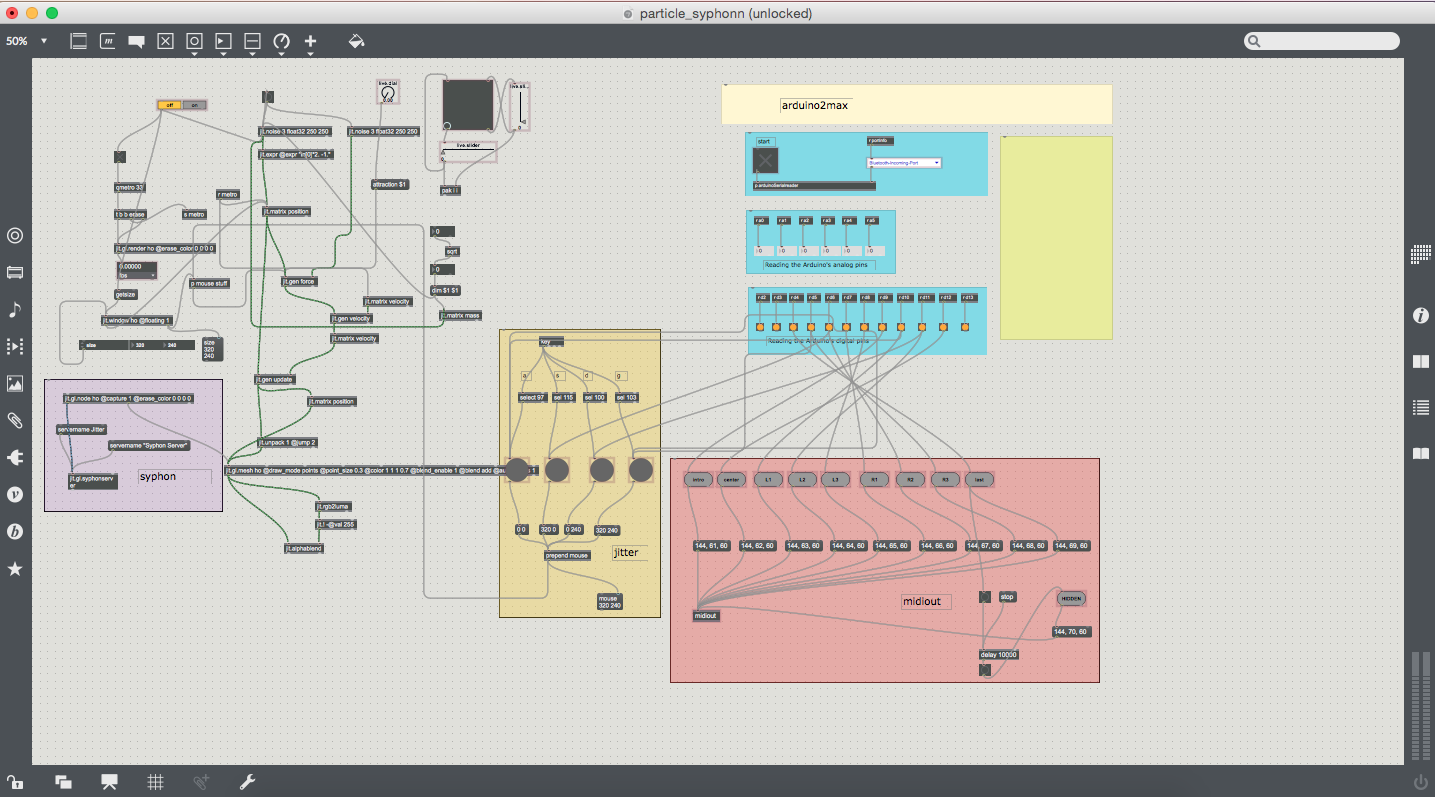Toggle the grid display icon
The height and width of the screenshot is (797, 1435).
click(156, 781)
